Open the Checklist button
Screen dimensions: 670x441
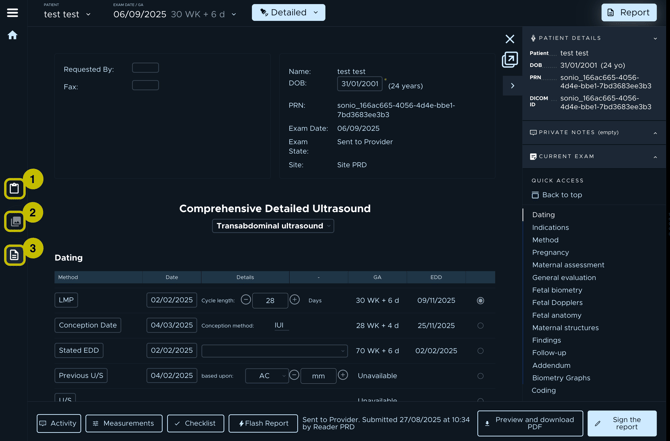pos(195,423)
